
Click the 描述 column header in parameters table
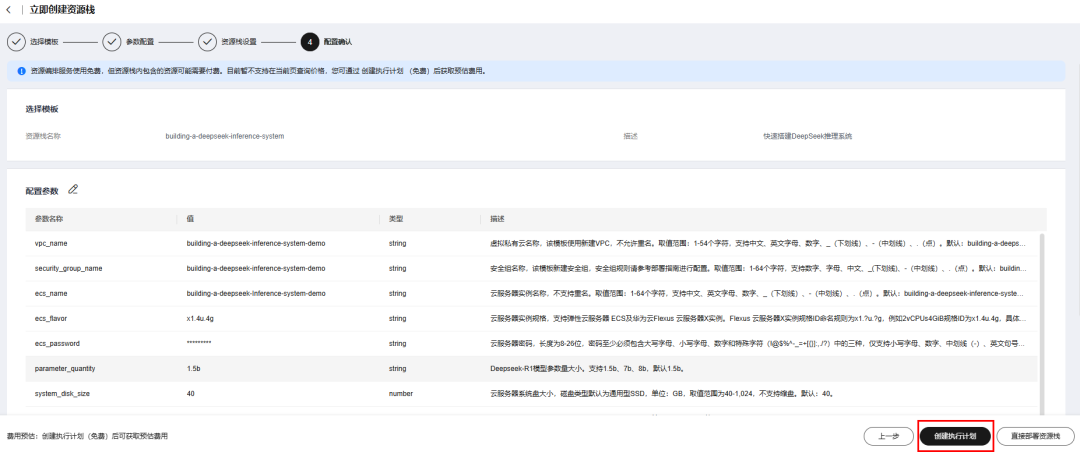click(497, 218)
